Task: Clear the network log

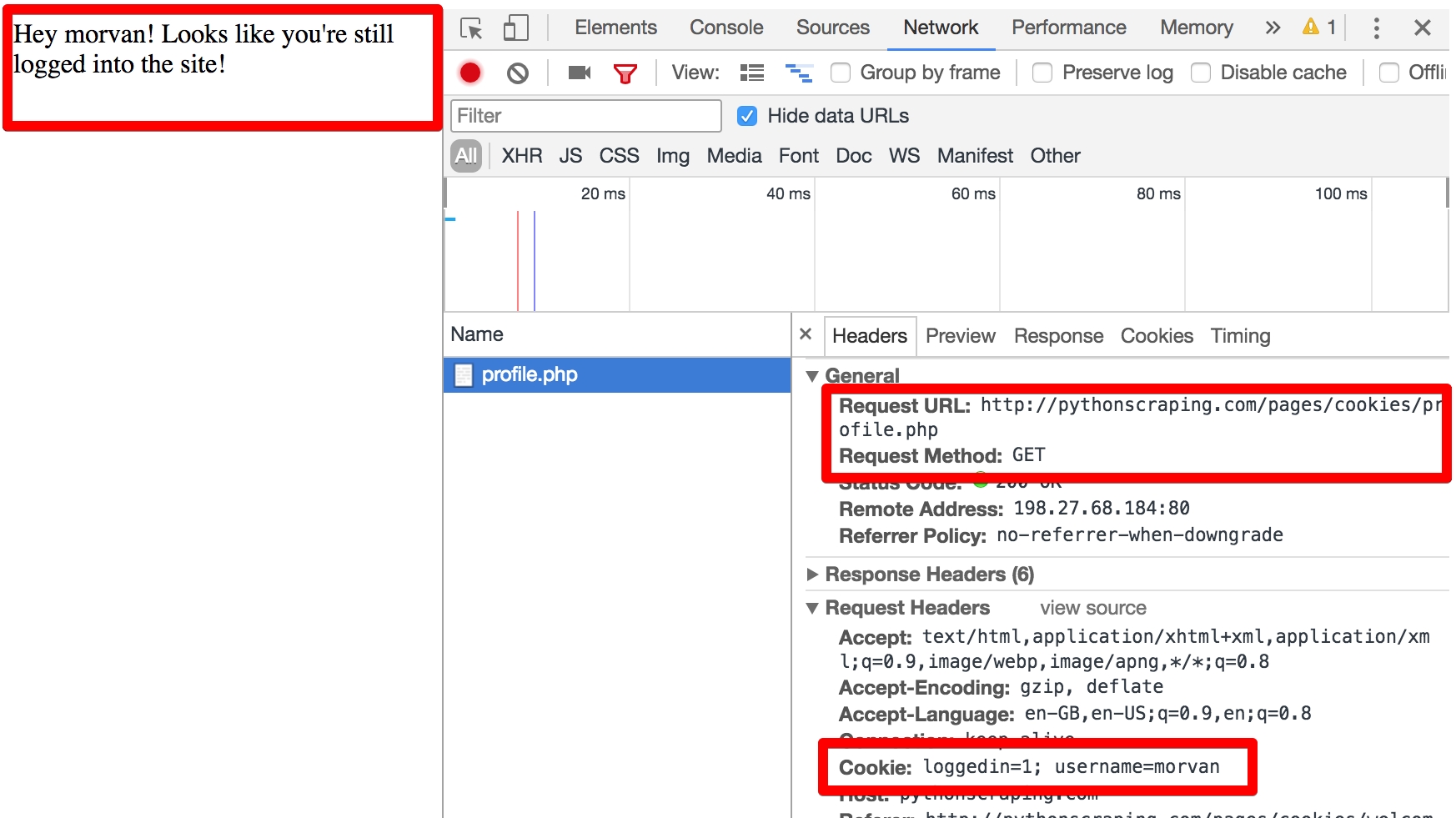Action: [x=518, y=73]
